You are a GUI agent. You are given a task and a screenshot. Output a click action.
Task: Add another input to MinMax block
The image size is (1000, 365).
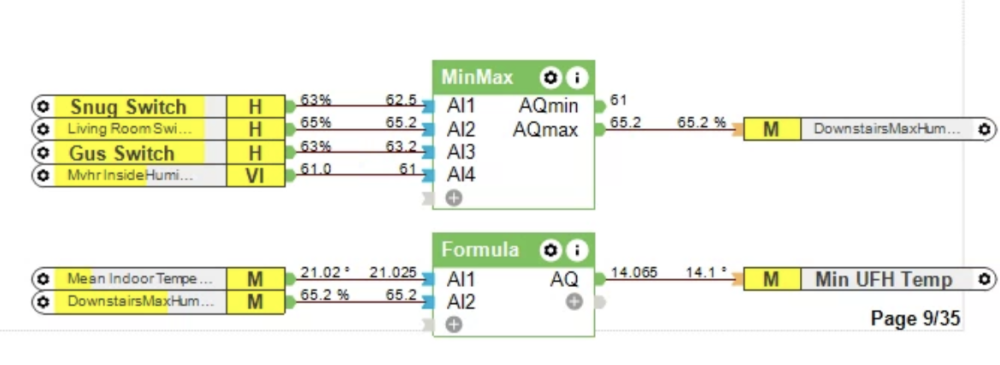[x=453, y=198]
